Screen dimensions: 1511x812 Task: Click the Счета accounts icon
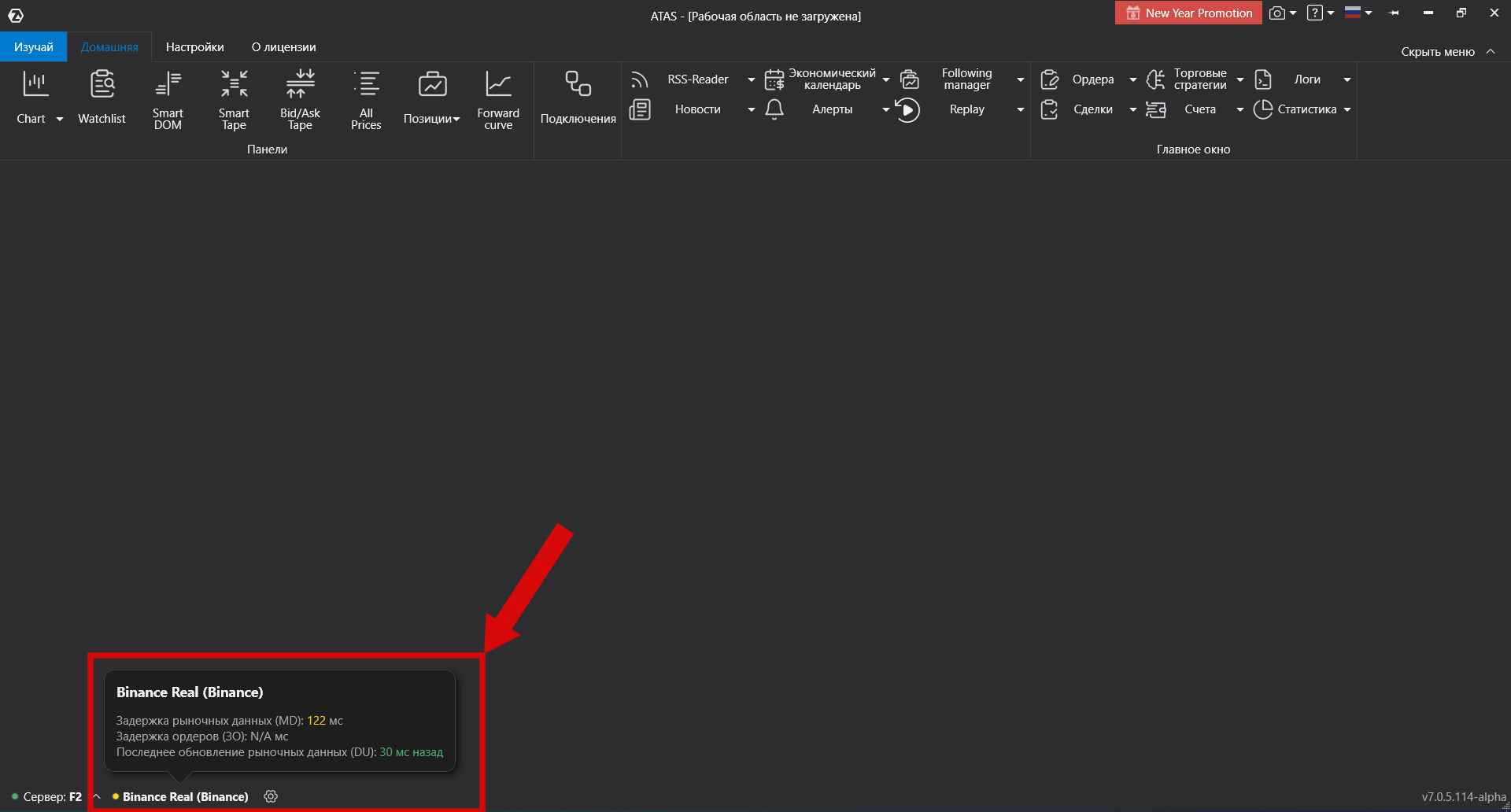tap(1155, 109)
